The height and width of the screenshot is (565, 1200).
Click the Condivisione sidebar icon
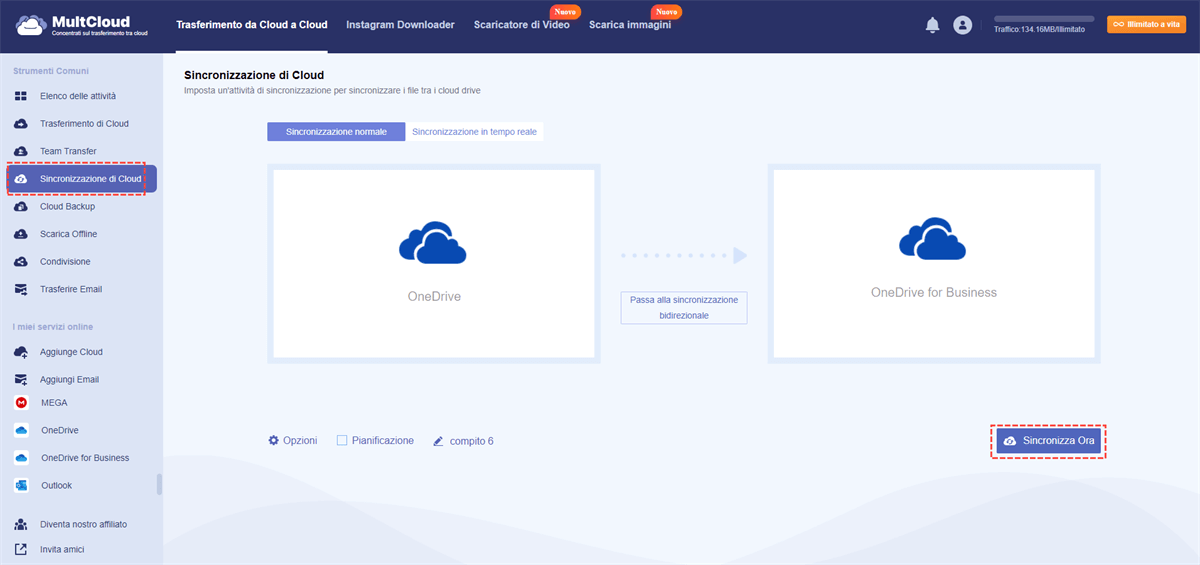(21, 261)
